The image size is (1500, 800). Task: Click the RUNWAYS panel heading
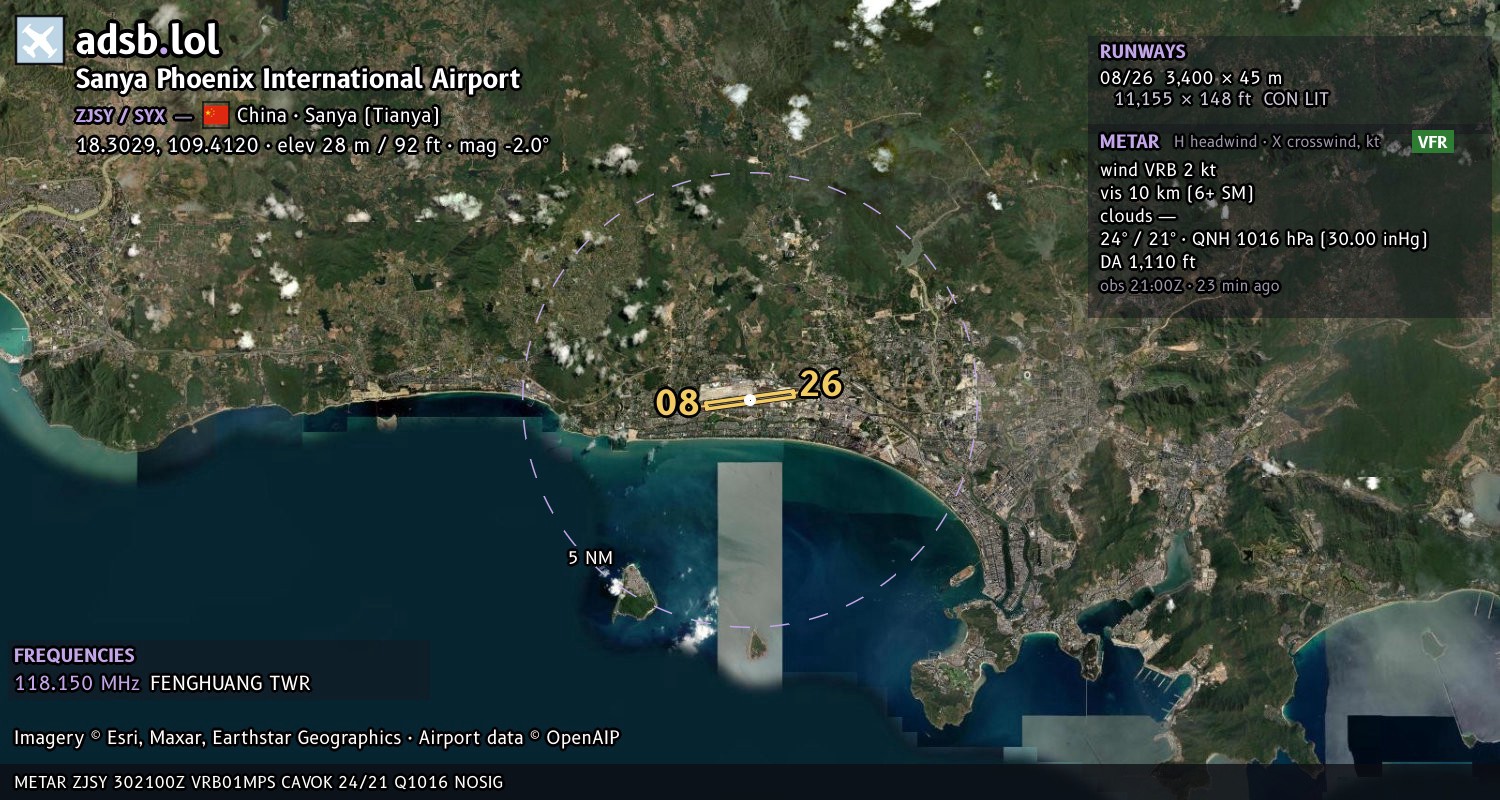[1142, 52]
